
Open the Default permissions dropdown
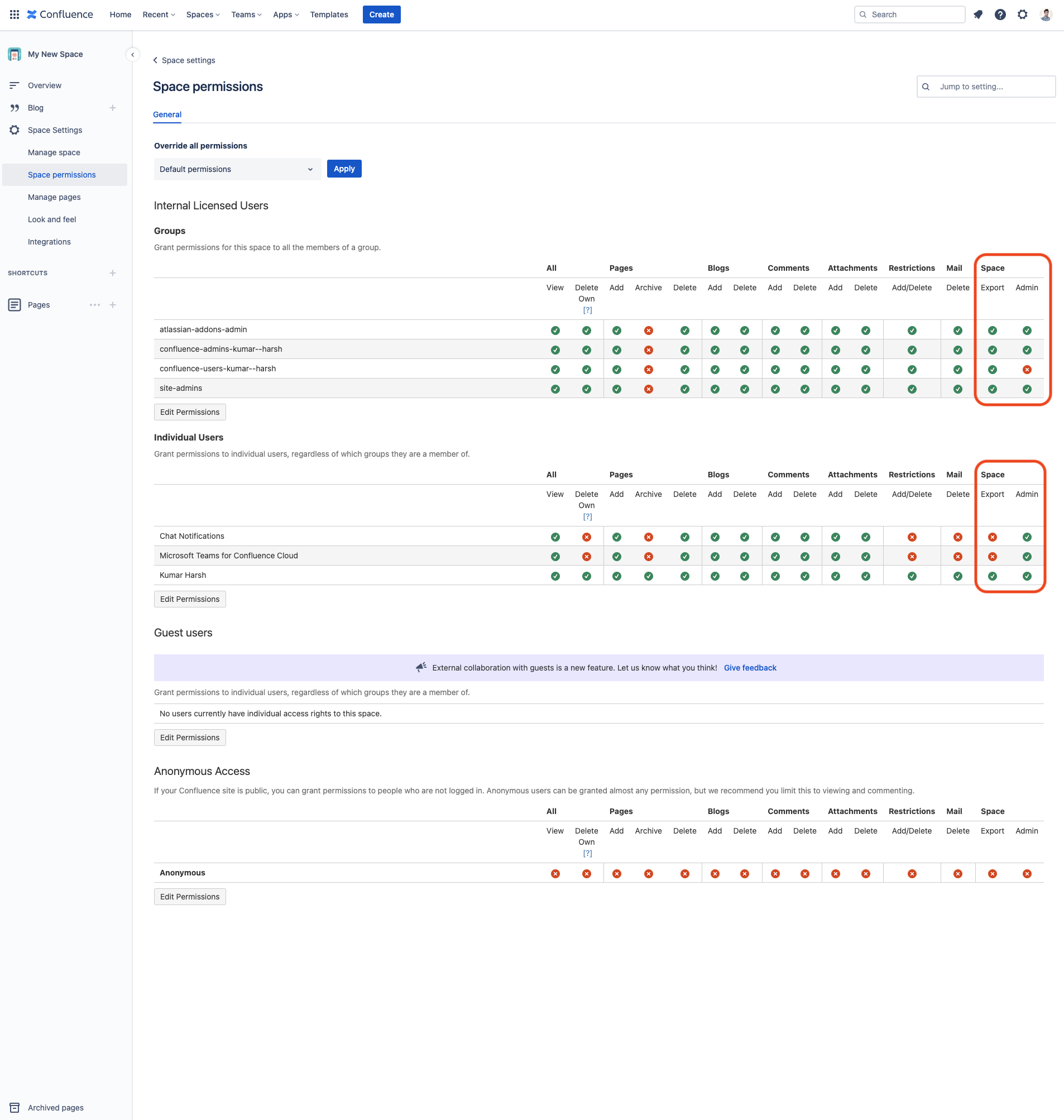point(237,169)
